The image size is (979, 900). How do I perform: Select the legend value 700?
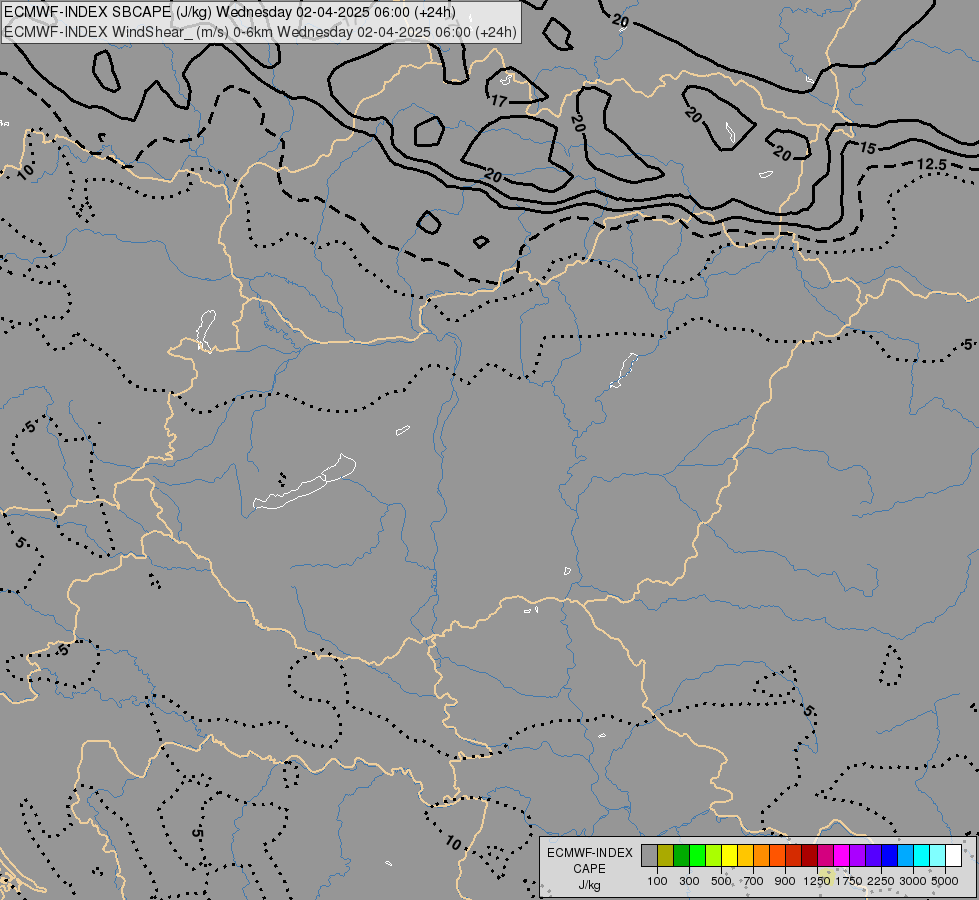point(754,881)
